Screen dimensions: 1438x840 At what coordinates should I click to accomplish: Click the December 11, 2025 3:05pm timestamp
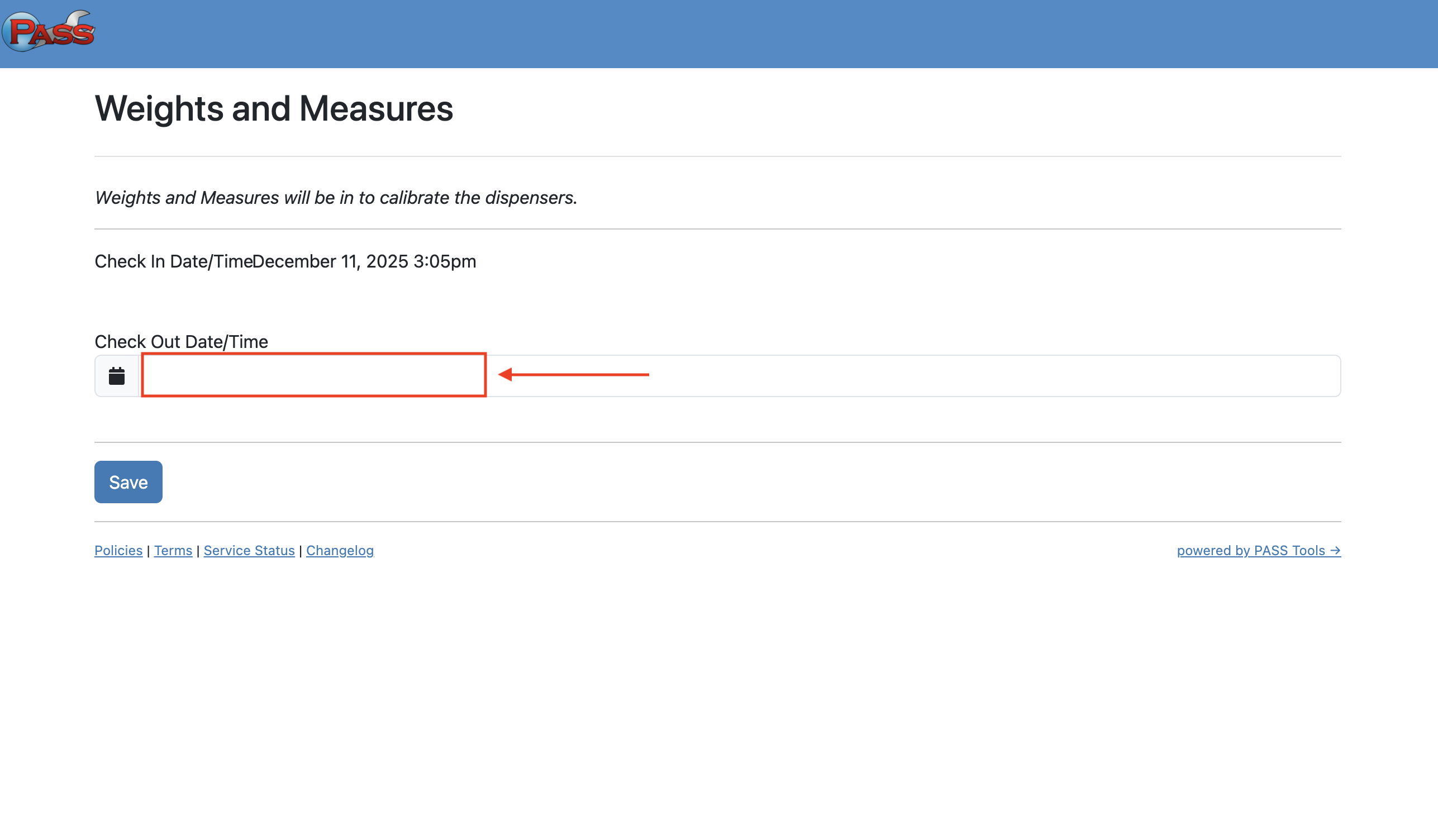364,261
